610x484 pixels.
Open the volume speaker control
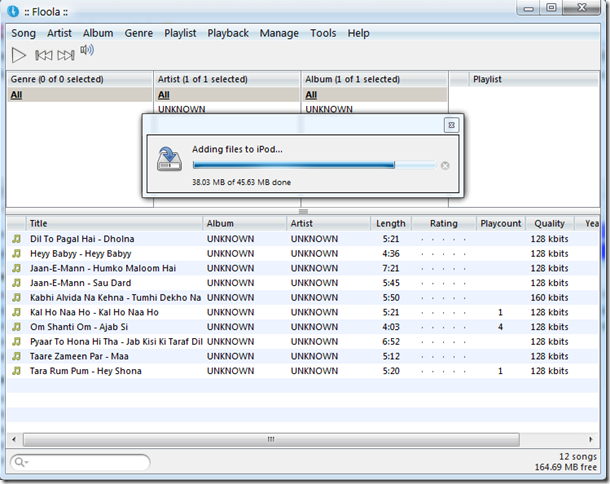(87, 50)
